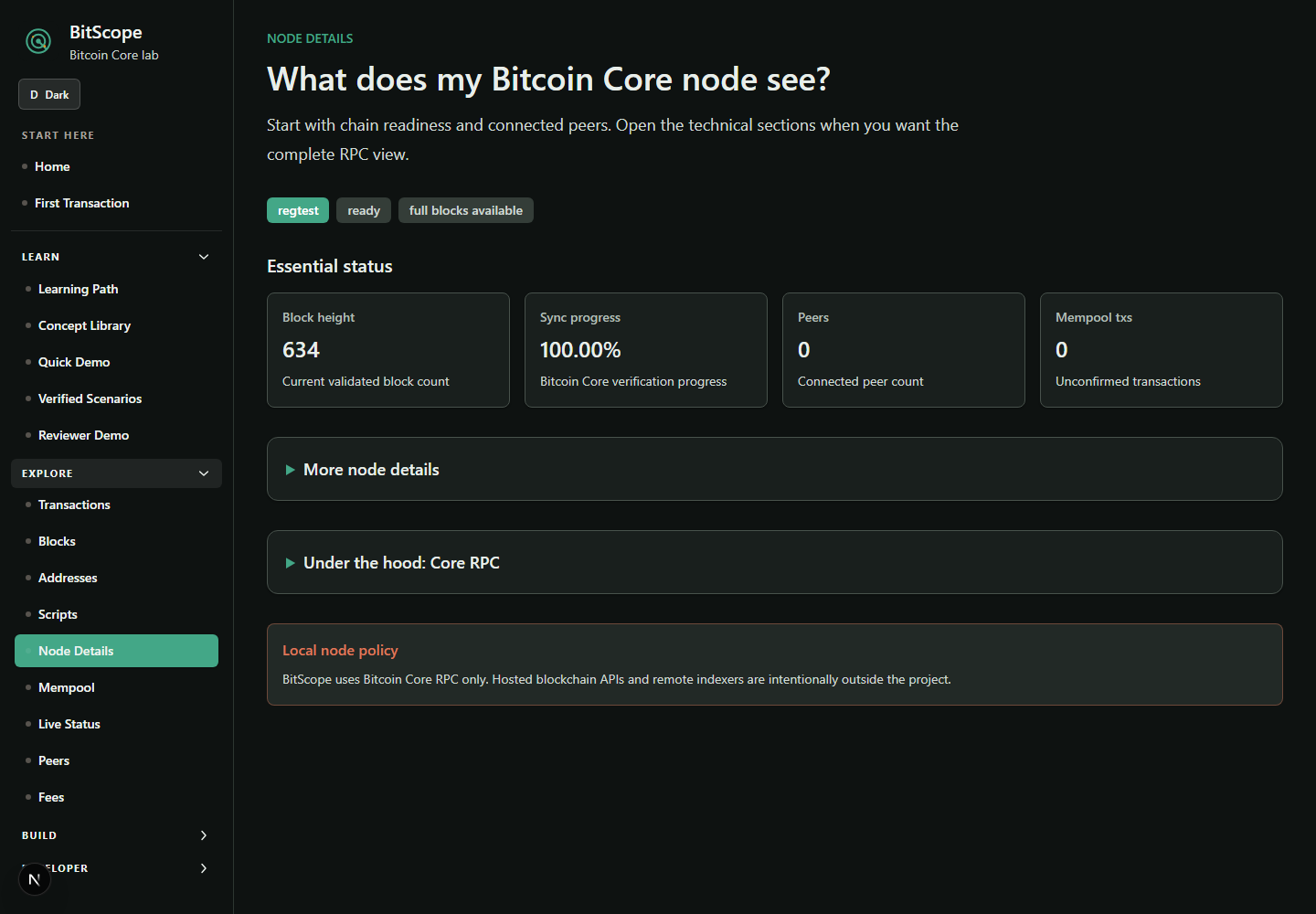
Task: Toggle the Dark theme button
Action: point(49,94)
